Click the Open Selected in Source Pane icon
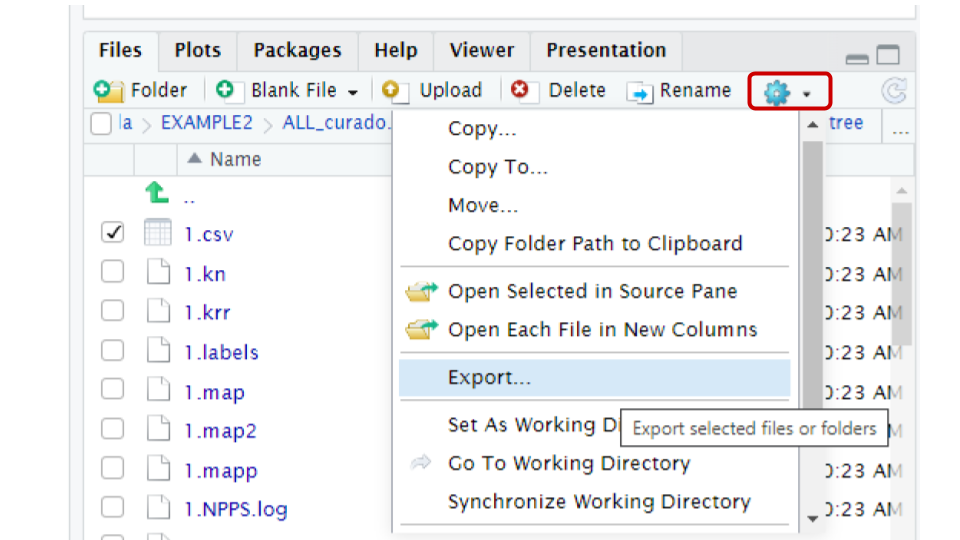 coord(422,291)
